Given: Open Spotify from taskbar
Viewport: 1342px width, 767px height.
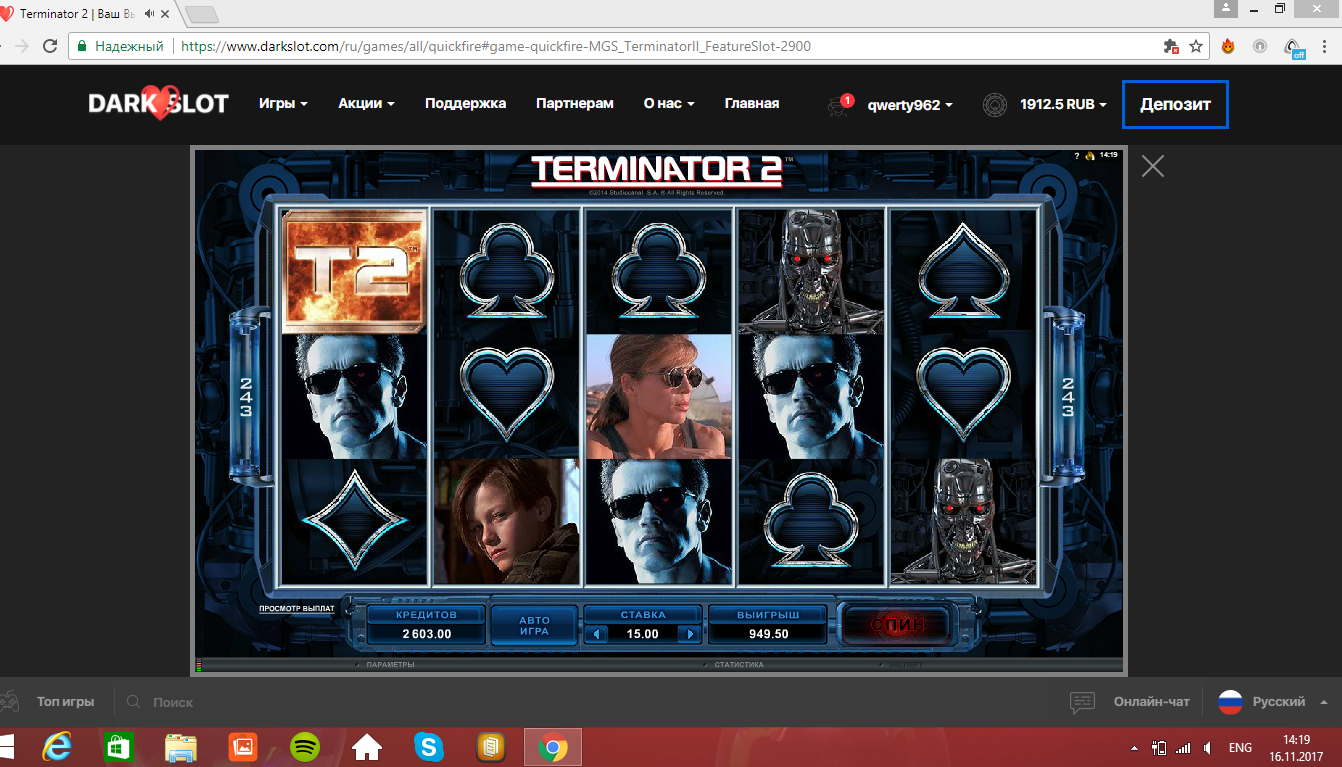Looking at the screenshot, I should (x=305, y=746).
